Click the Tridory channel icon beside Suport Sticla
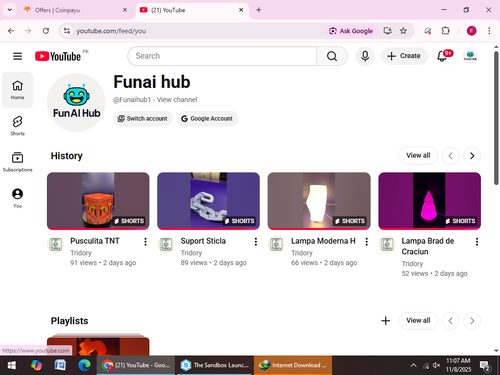Viewport: 500px width, 375px height. point(166,244)
